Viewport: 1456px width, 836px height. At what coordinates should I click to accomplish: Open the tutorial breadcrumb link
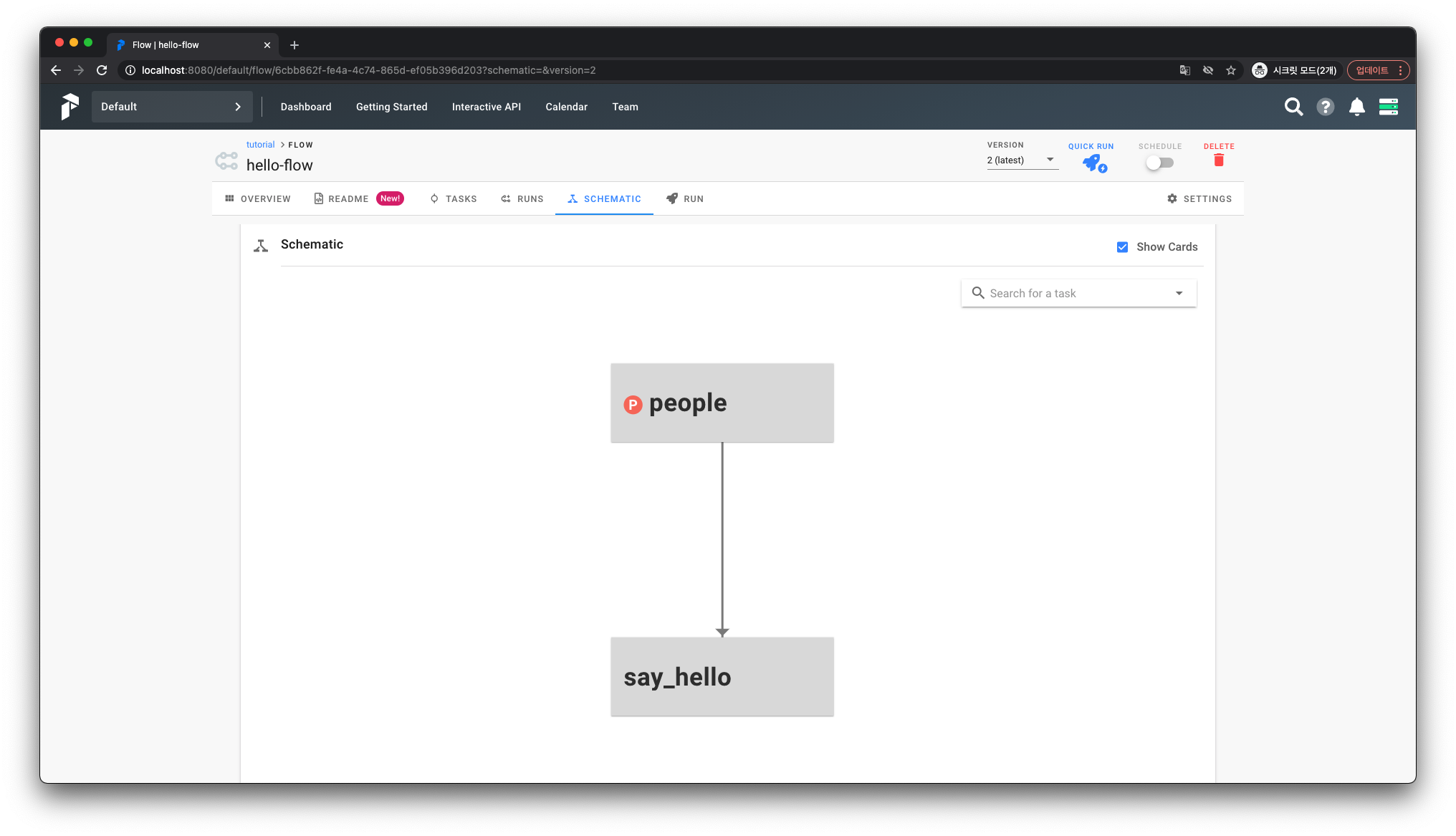click(x=260, y=145)
